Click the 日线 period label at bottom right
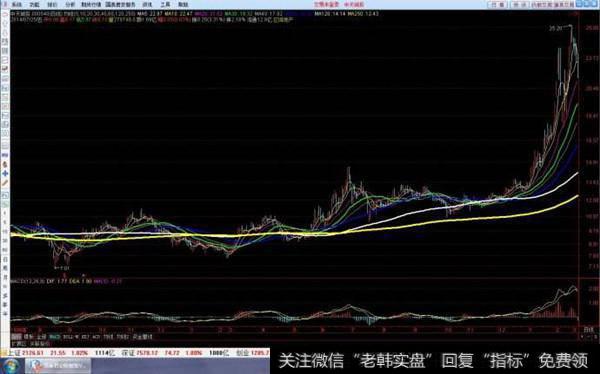Image resolution: width=600 pixels, height=374 pixels. [588, 329]
